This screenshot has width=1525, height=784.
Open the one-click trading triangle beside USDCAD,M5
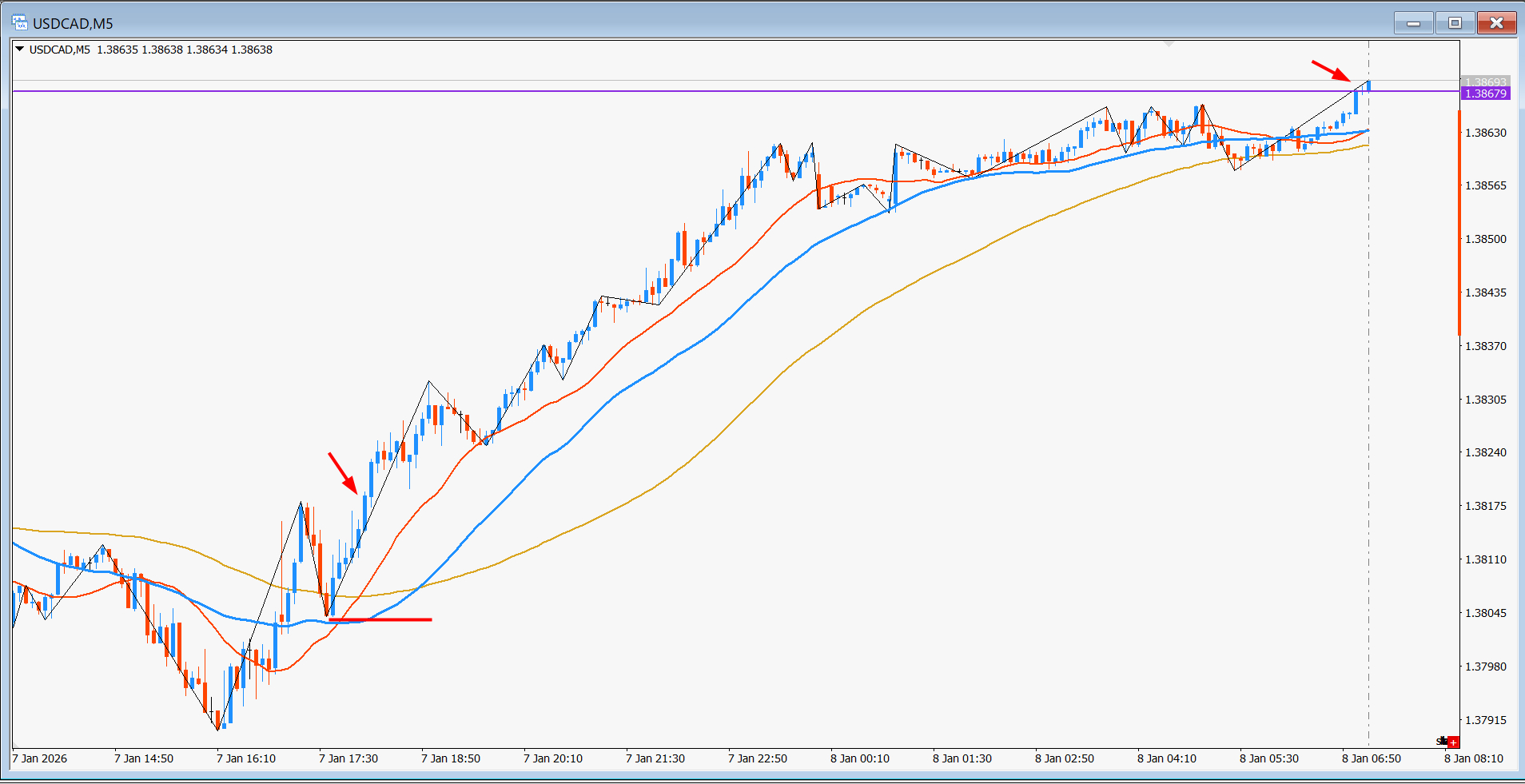pos(20,50)
